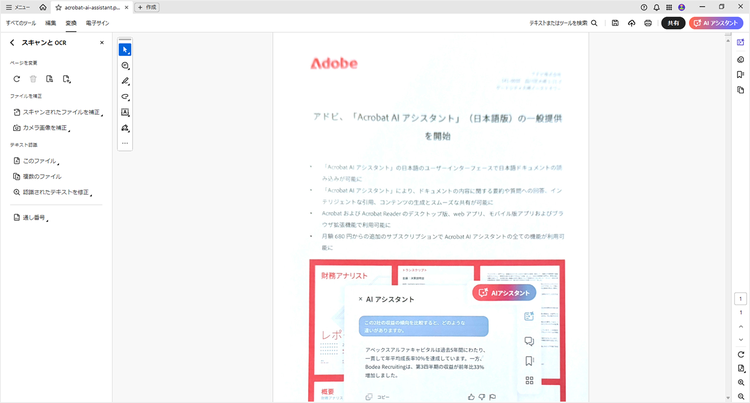750x403 pixels.
Task: Open the 電子サイン tab
Action: (97, 23)
